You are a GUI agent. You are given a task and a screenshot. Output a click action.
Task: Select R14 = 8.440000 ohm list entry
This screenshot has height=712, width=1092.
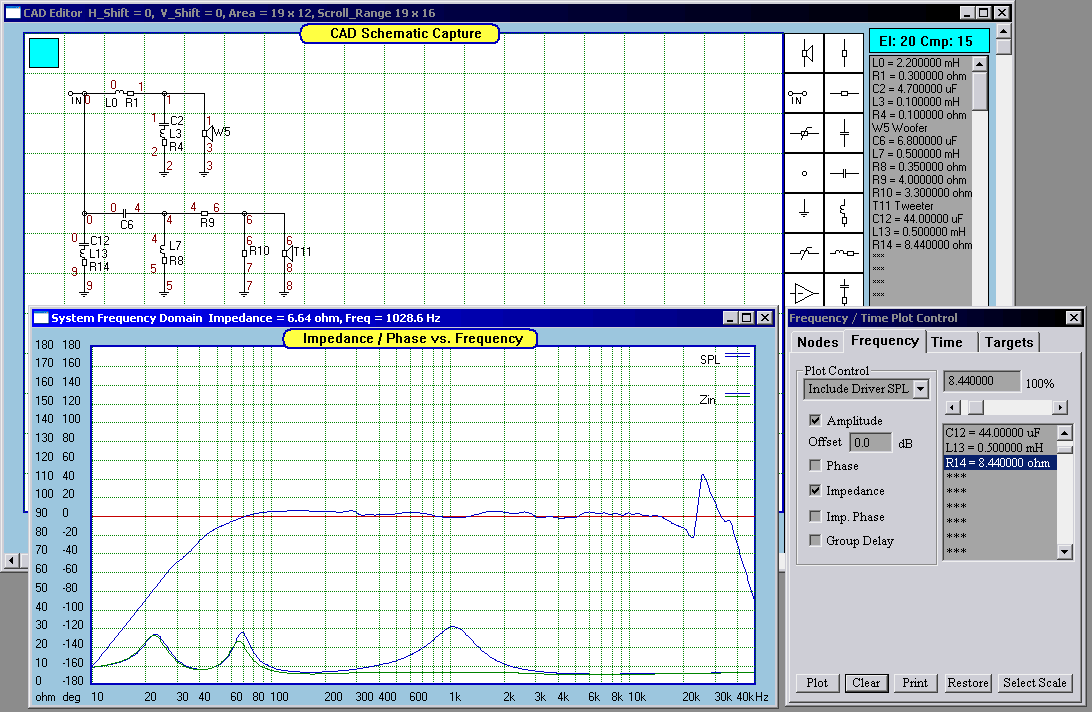[999, 463]
